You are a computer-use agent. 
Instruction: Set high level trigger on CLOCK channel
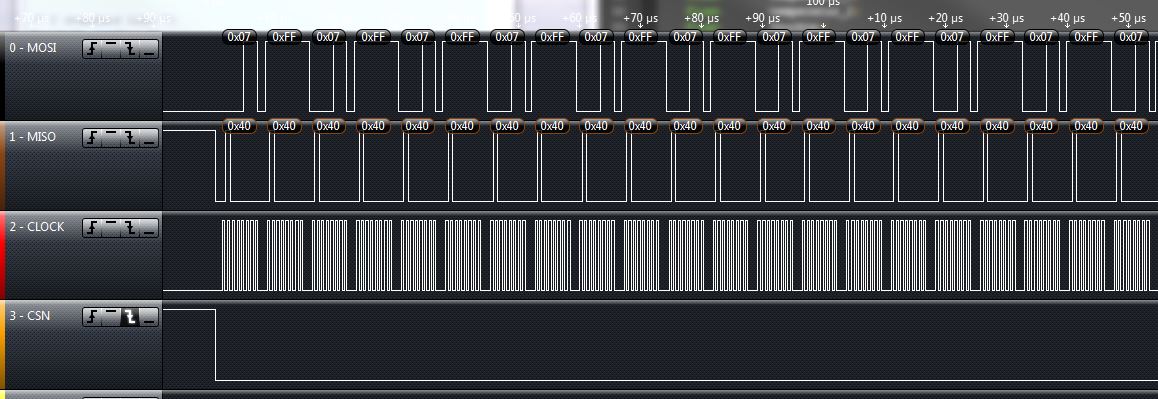(112, 228)
